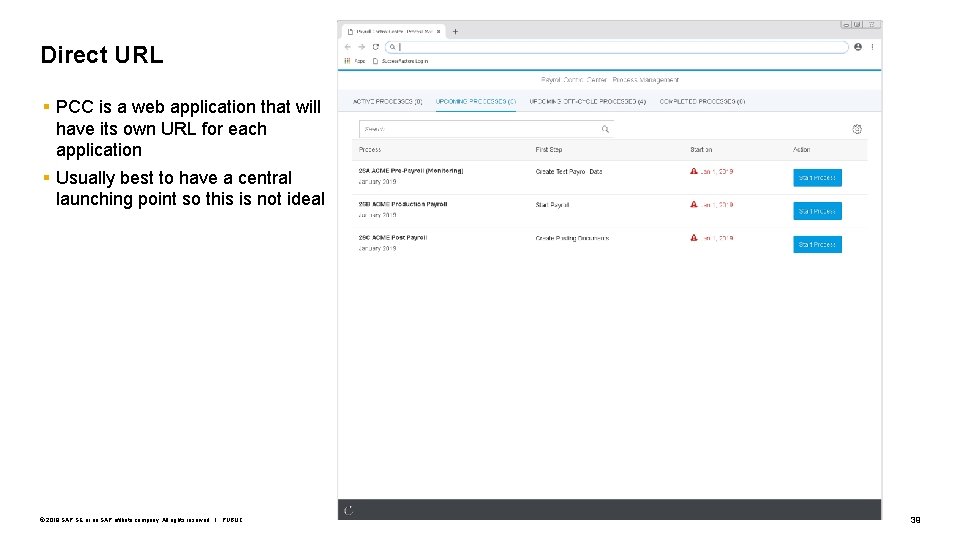Click the 'Start Payroll' first step text
This screenshot has height=540, width=960.
(552, 205)
